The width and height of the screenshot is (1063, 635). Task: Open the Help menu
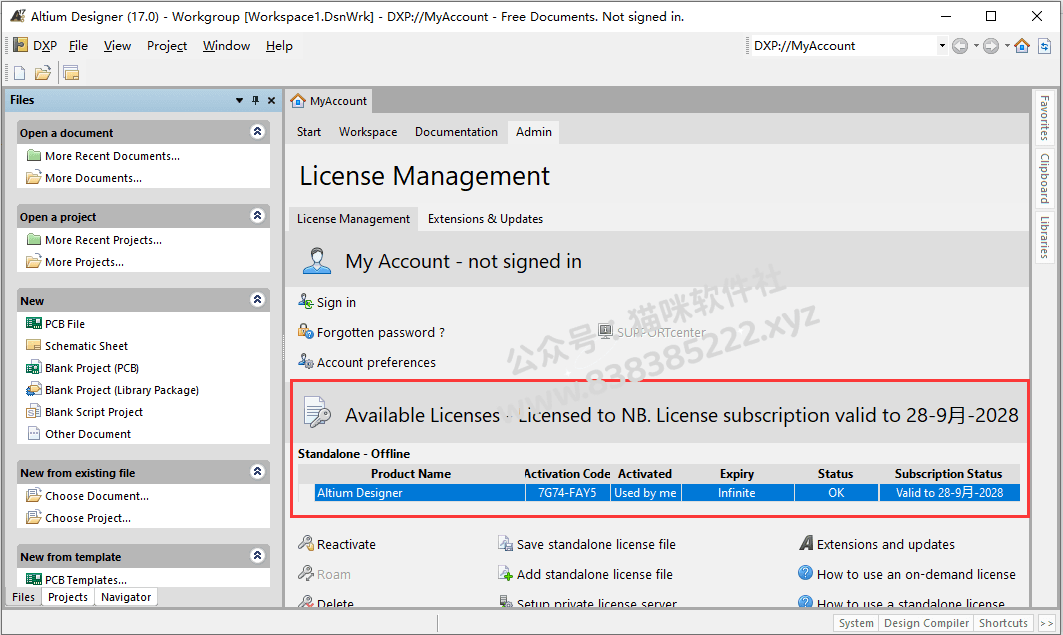tap(279, 45)
